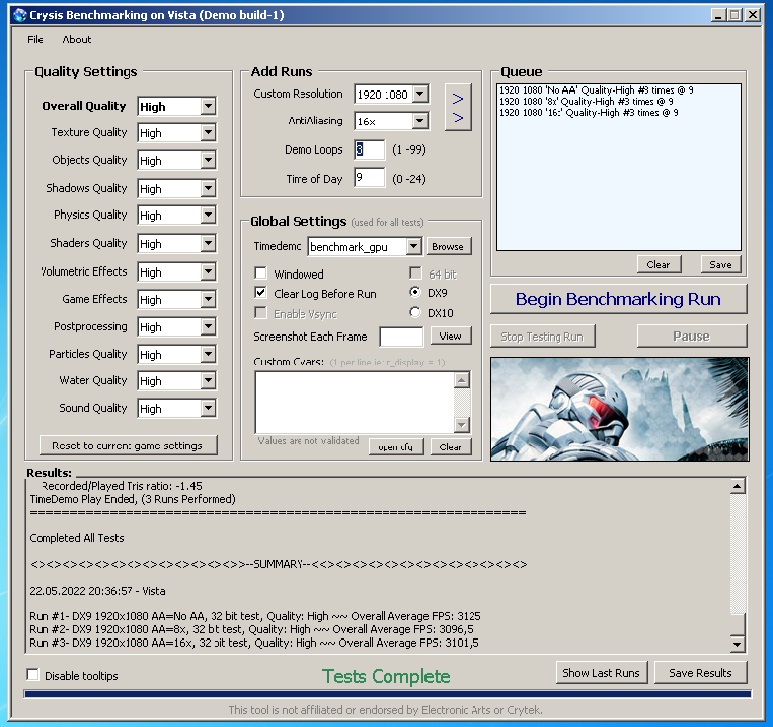This screenshot has height=727, width=773.
Task: Expand the Shaders Quality dropdown
Action: click(x=209, y=243)
